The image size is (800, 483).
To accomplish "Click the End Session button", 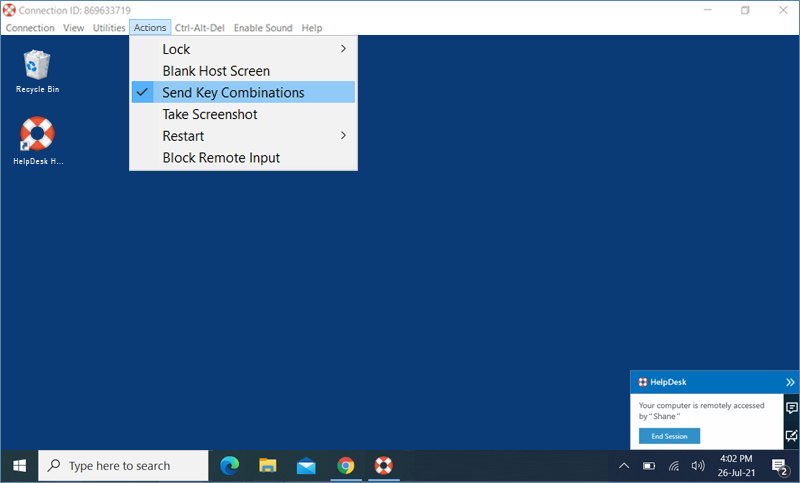I will click(669, 436).
